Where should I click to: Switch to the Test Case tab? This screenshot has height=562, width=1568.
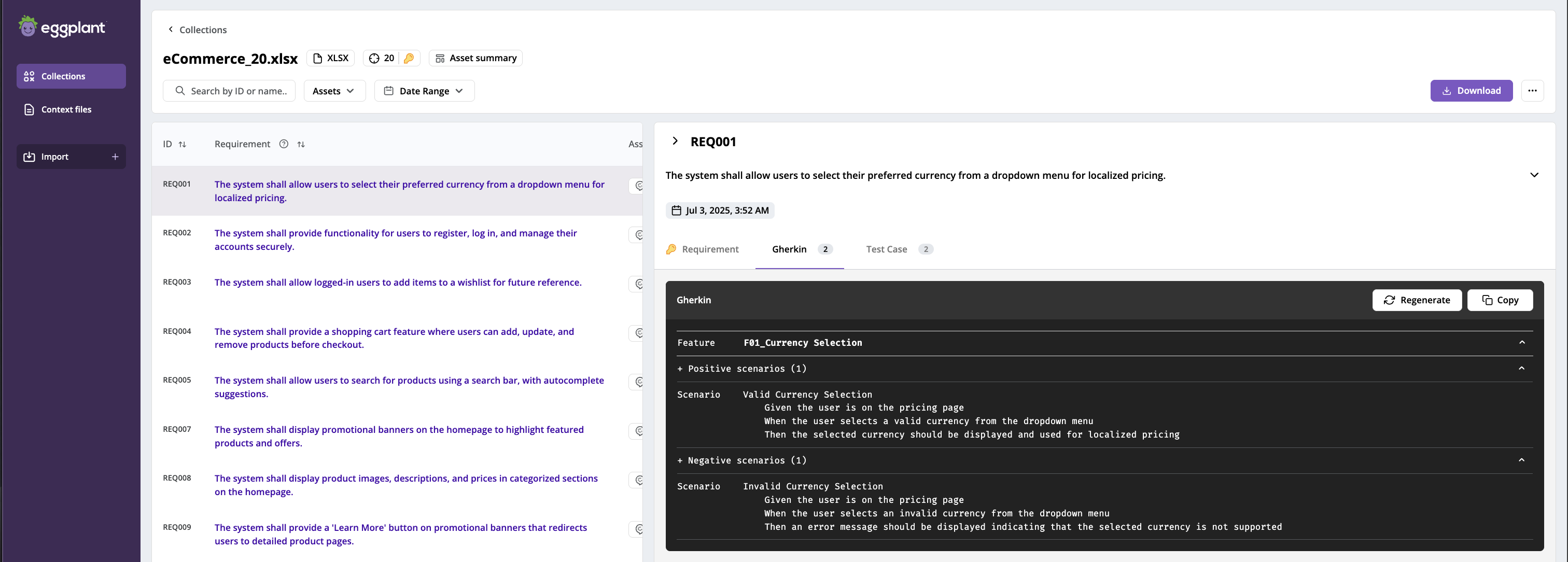pyautogui.click(x=899, y=249)
